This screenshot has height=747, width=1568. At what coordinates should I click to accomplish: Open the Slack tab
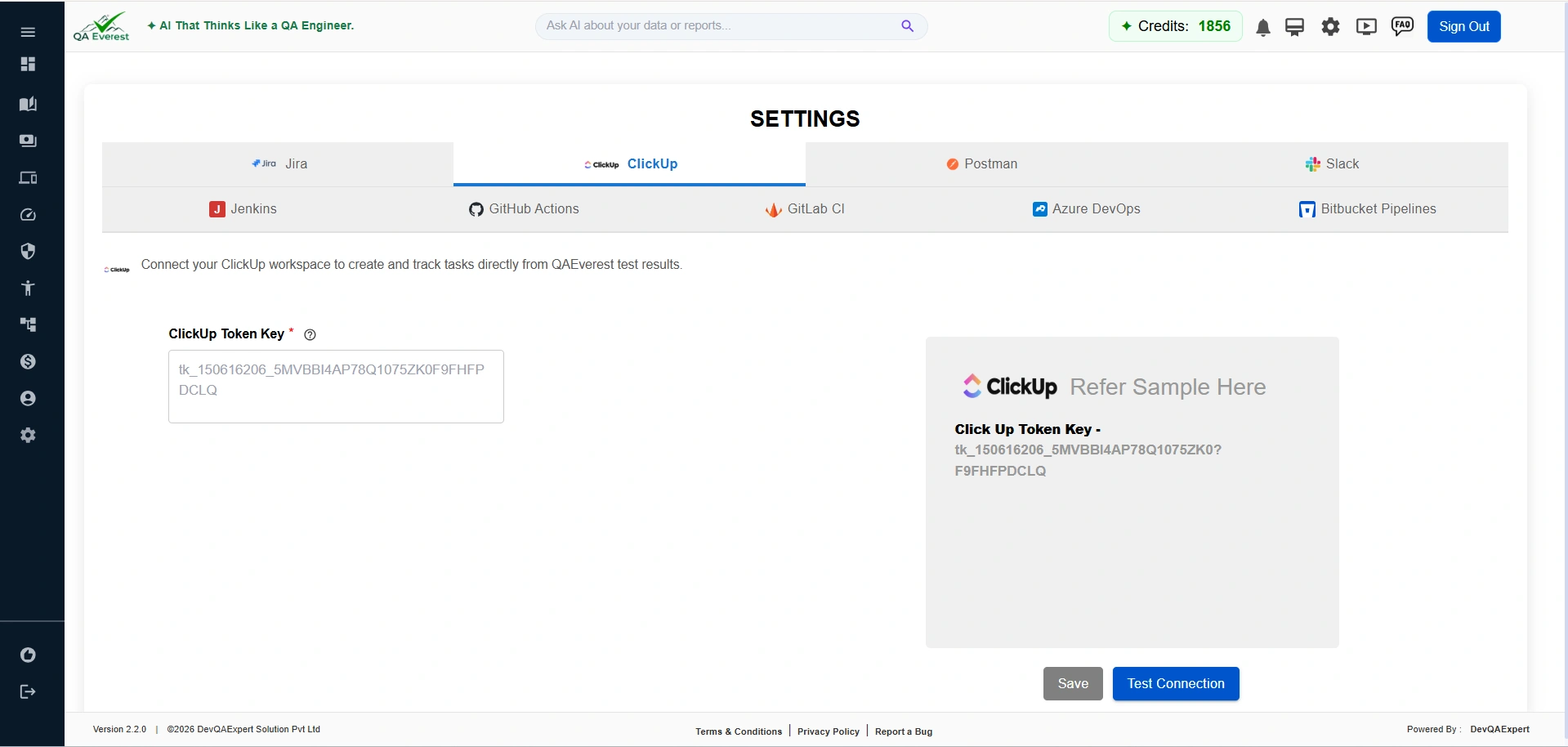[1333, 164]
